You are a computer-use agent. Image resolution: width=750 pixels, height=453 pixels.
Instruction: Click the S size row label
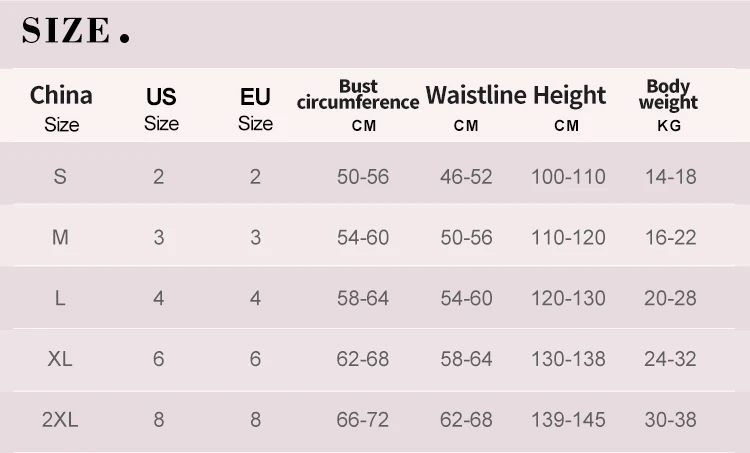(60, 177)
